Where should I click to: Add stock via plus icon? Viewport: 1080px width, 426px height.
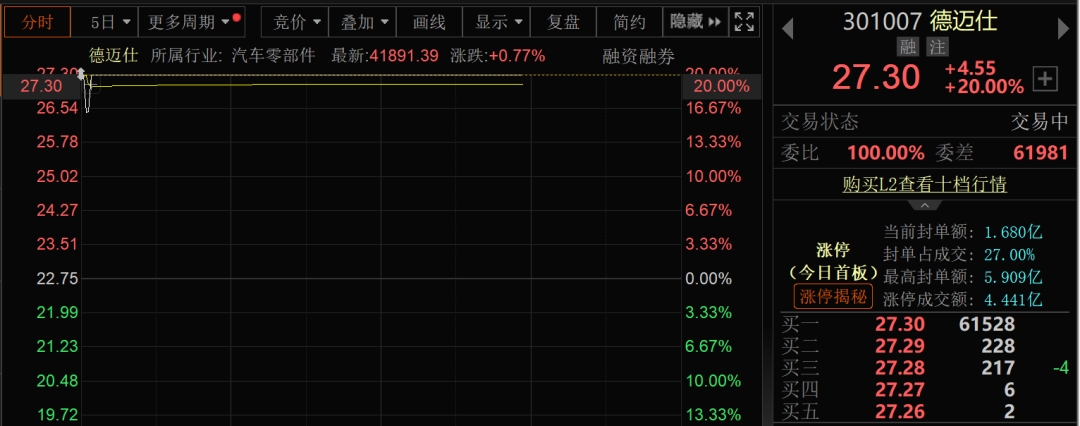point(1046,79)
